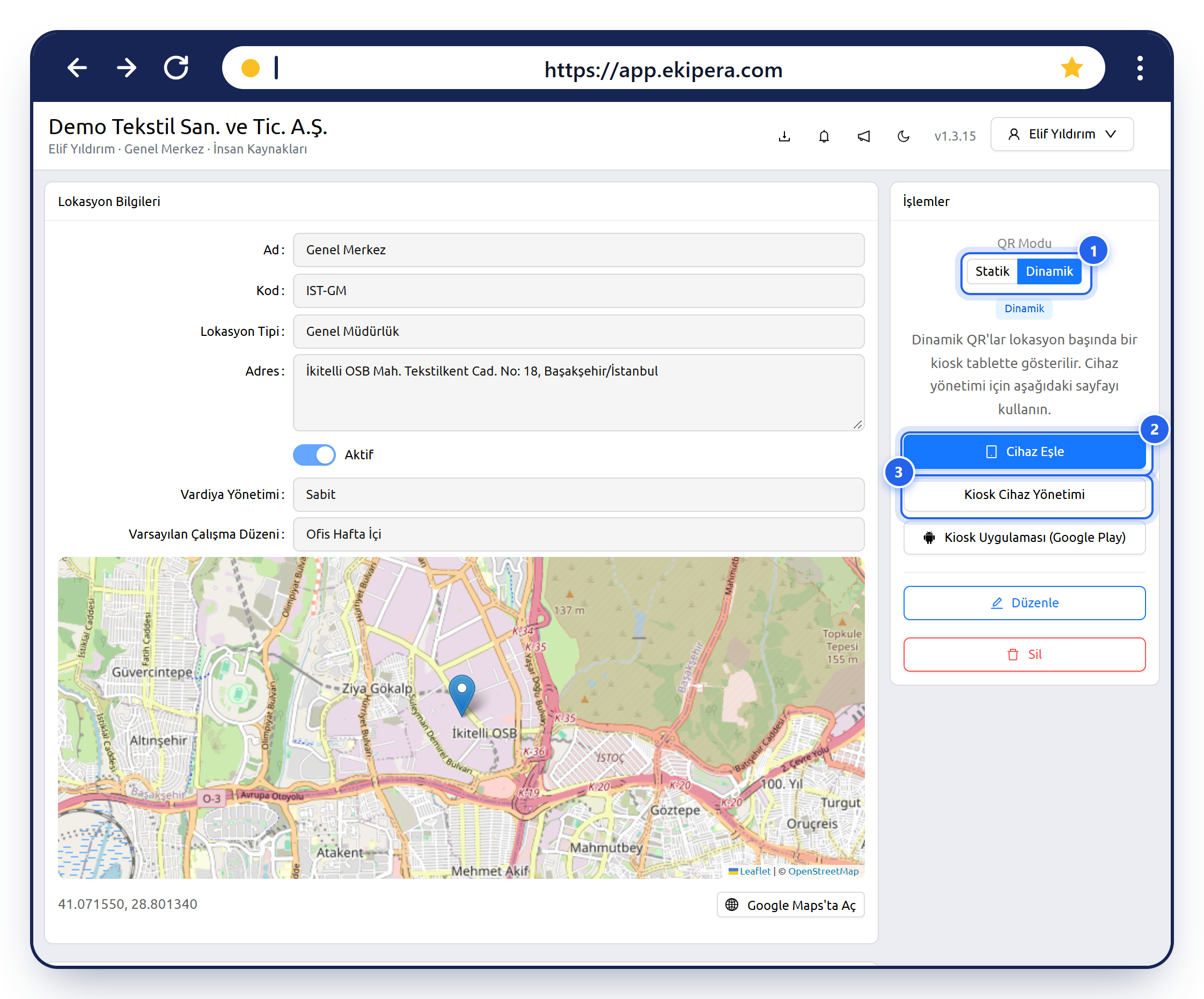Expand the Elif Yıldırım user dropdown
Image resolution: width=1204 pixels, height=999 pixels.
1062,134
